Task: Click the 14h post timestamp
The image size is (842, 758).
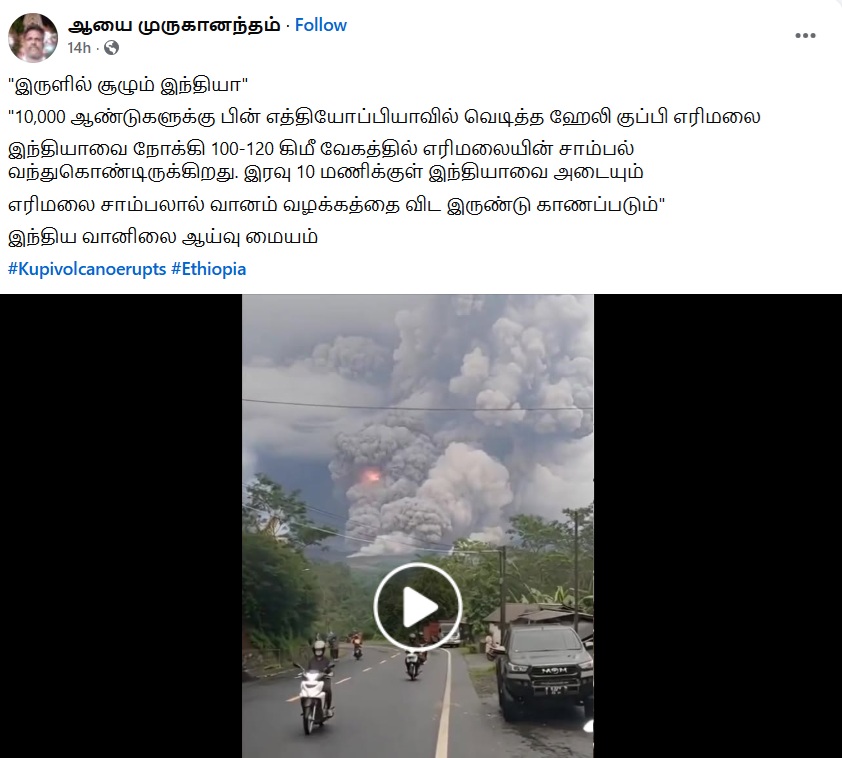Action: pyautogui.click(x=79, y=48)
